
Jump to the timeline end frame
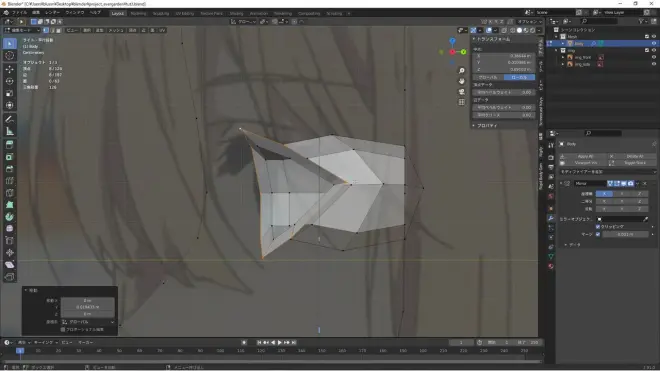coord(294,342)
